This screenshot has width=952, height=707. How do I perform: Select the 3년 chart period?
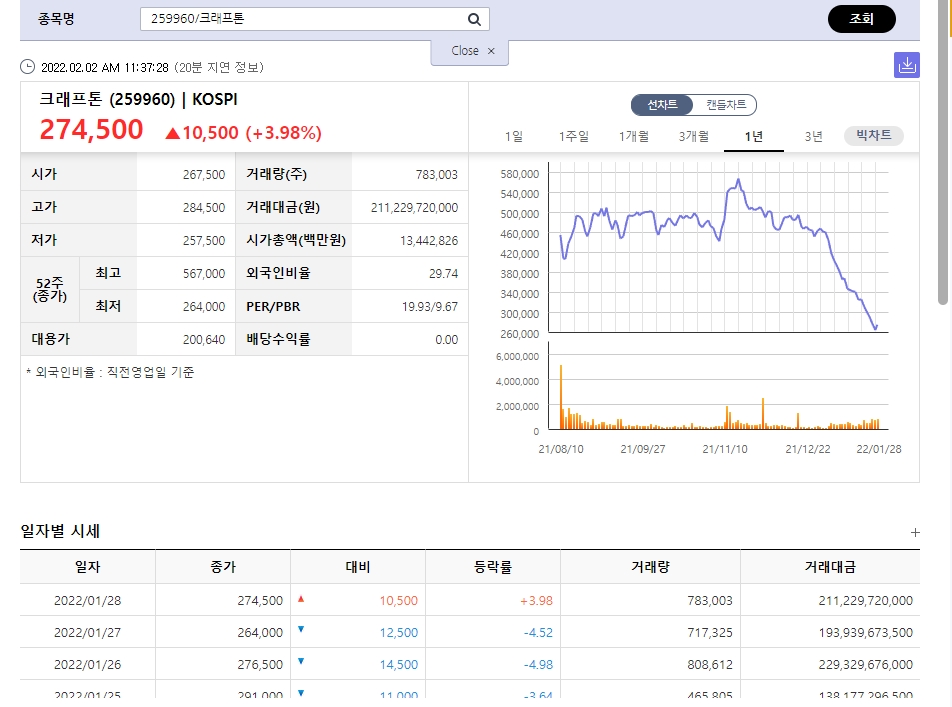(x=814, y=136)
